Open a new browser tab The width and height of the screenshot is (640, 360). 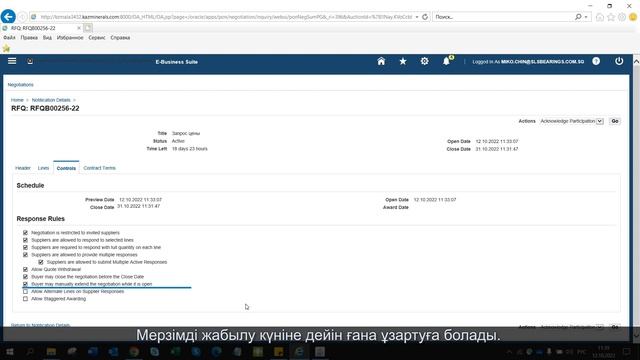[88, 28]
